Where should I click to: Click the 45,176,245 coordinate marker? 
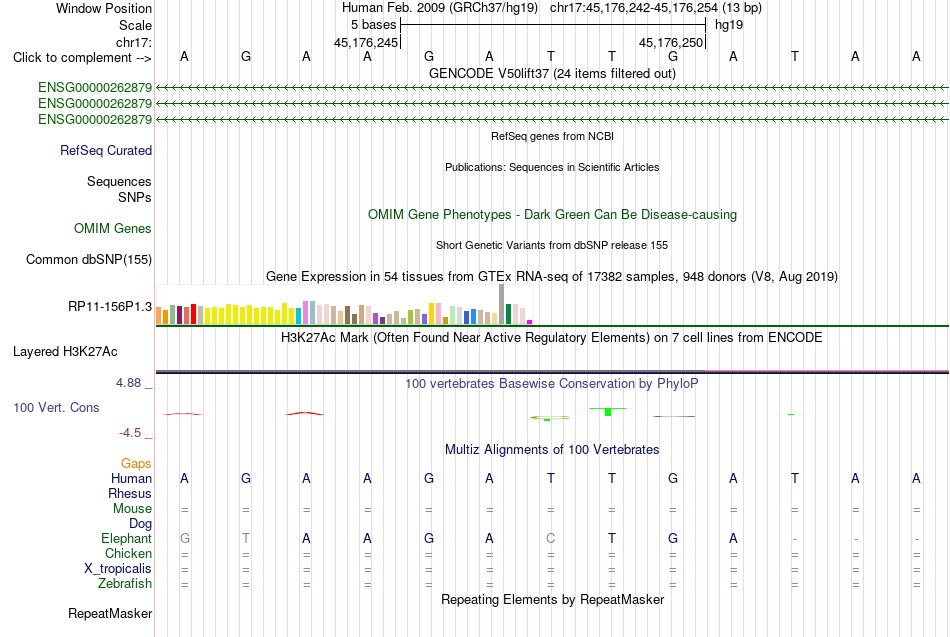tap(366, 42)
